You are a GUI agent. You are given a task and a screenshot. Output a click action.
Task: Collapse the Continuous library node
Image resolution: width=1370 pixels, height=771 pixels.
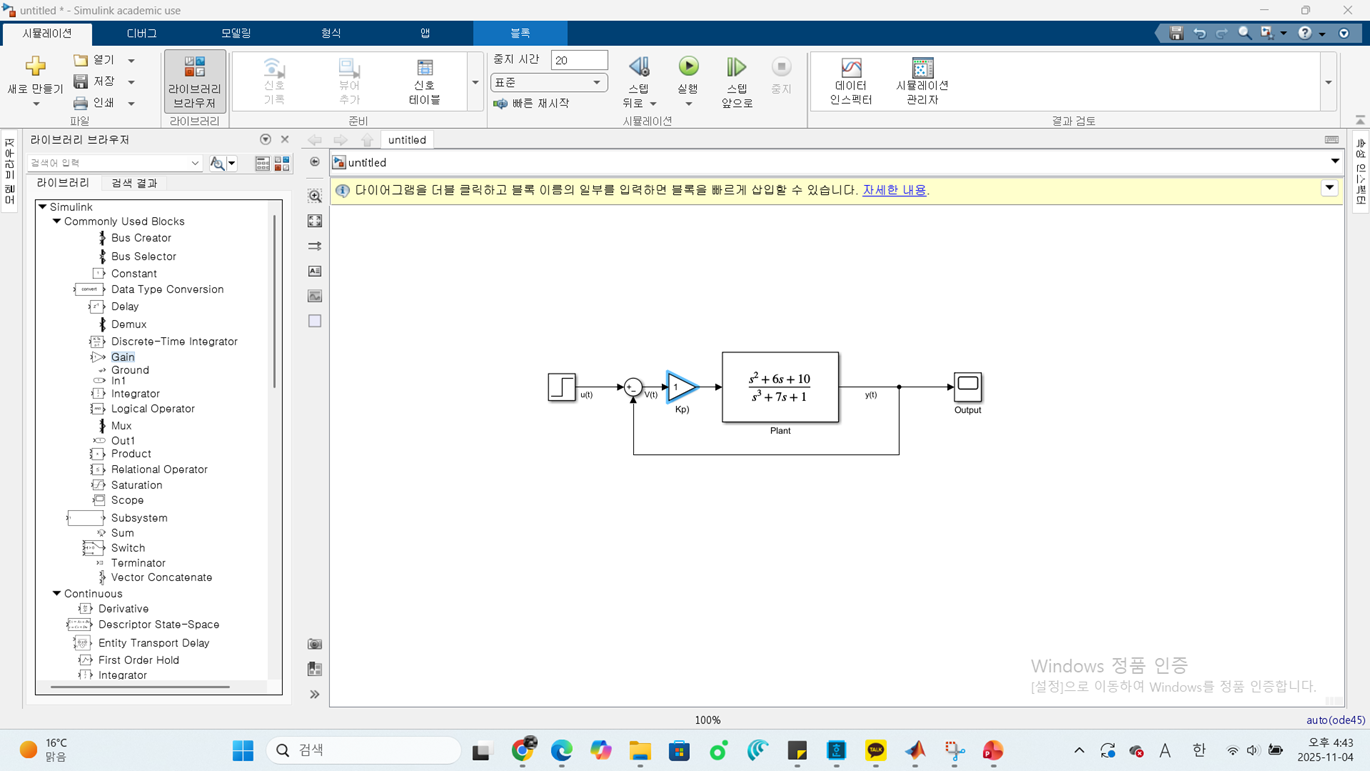click(x=57, y=594)
